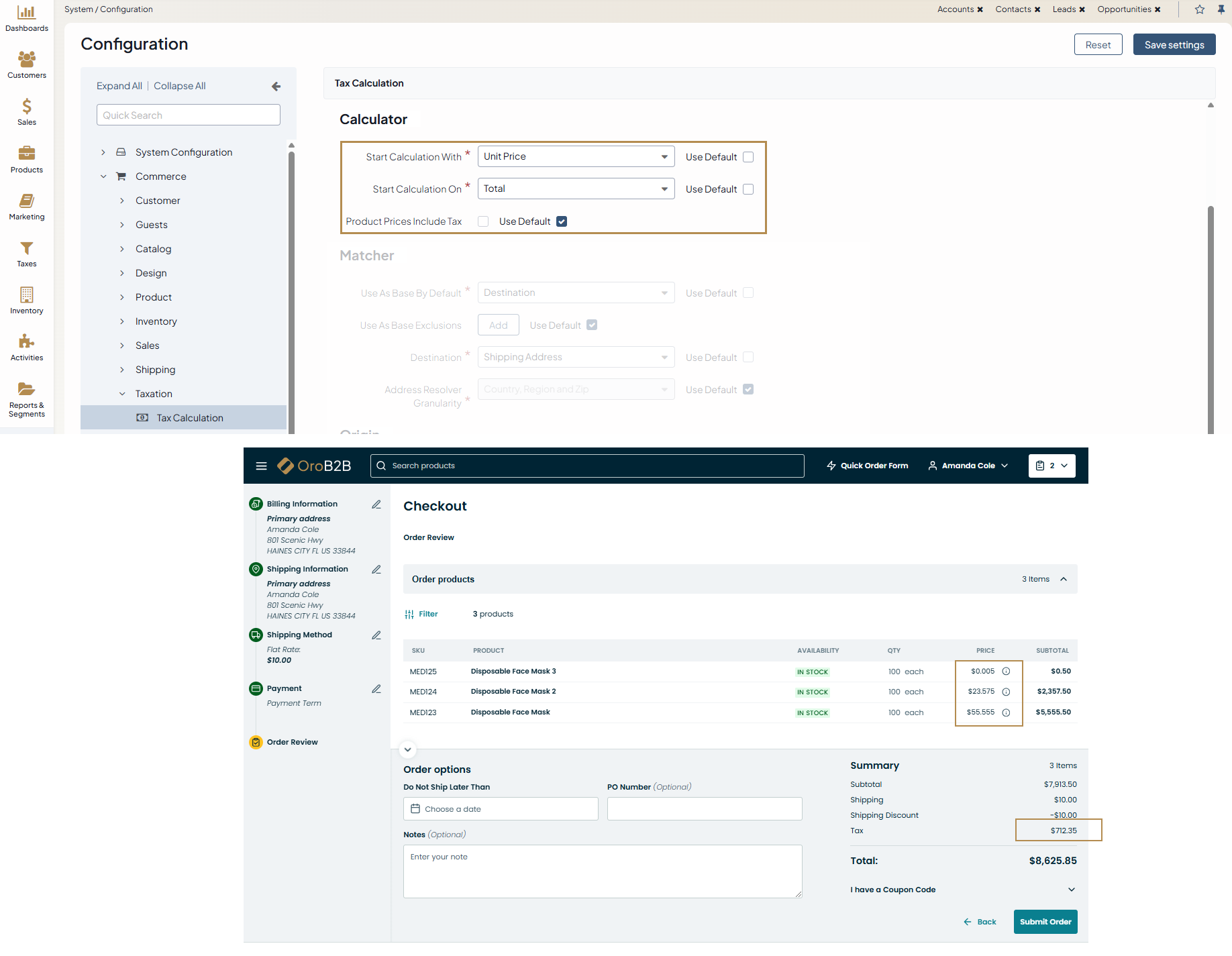1232x956 pixels.
Task: Click info icon next to $23.575 price
Action: [1006, 692]
